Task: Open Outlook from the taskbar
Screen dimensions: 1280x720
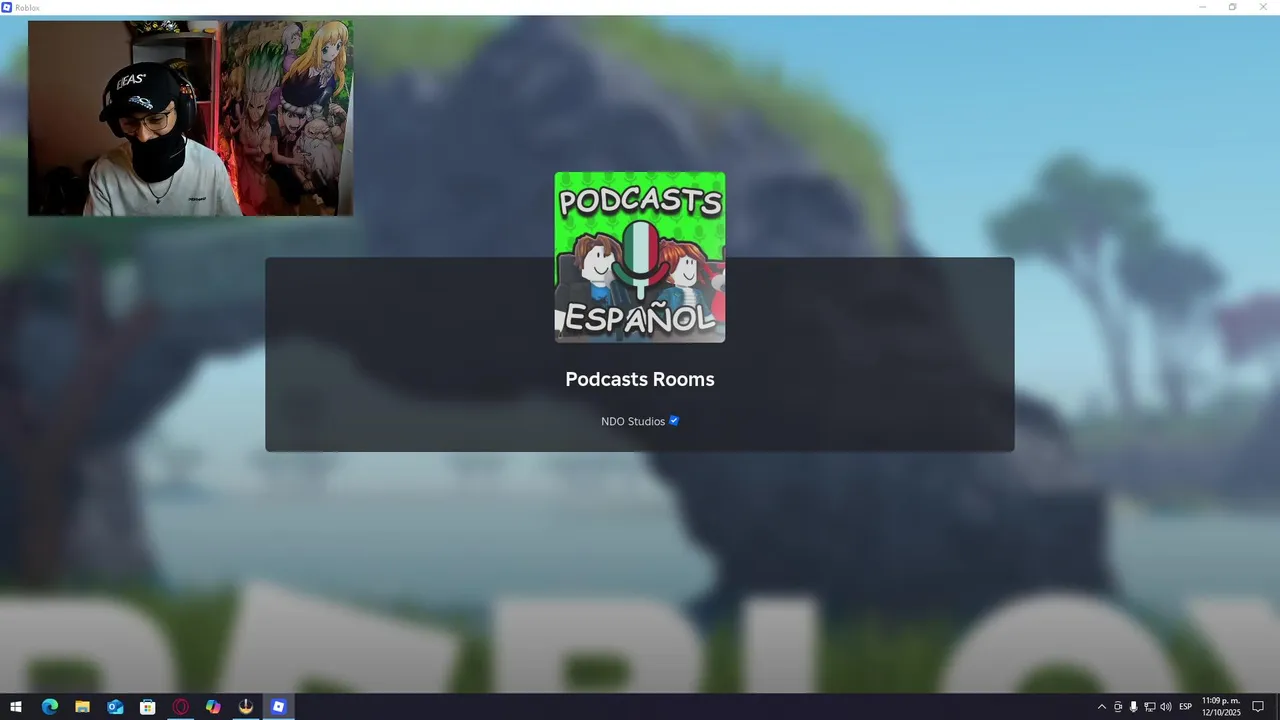Action: pyautogui.click(x=115, y=707)
